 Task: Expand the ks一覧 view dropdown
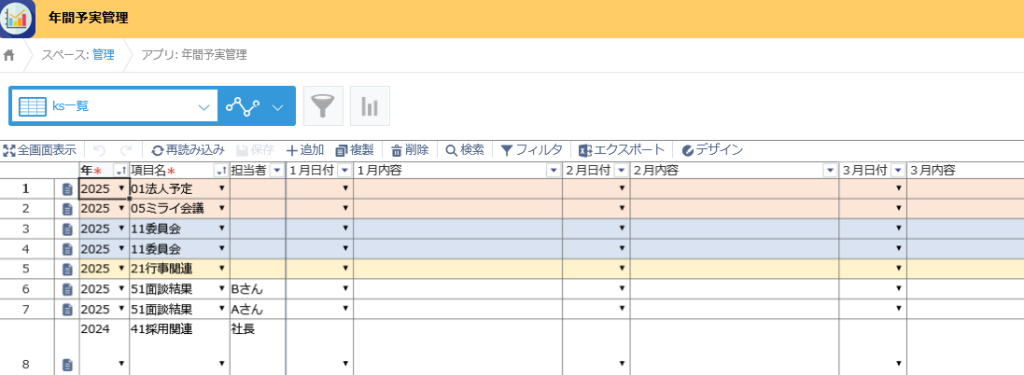click(x=204, y=106)
